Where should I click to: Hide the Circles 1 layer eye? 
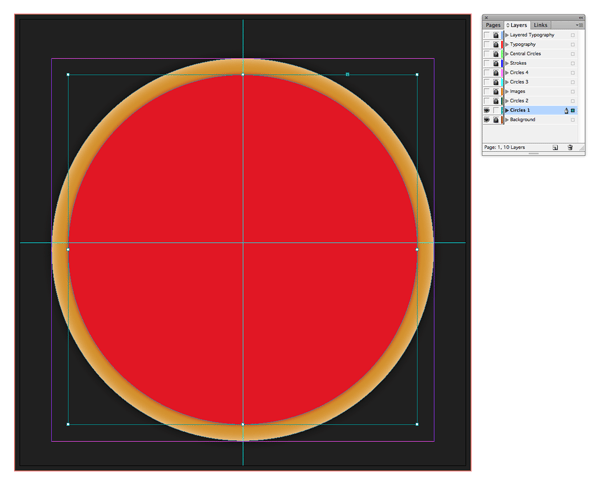[487, 111]
